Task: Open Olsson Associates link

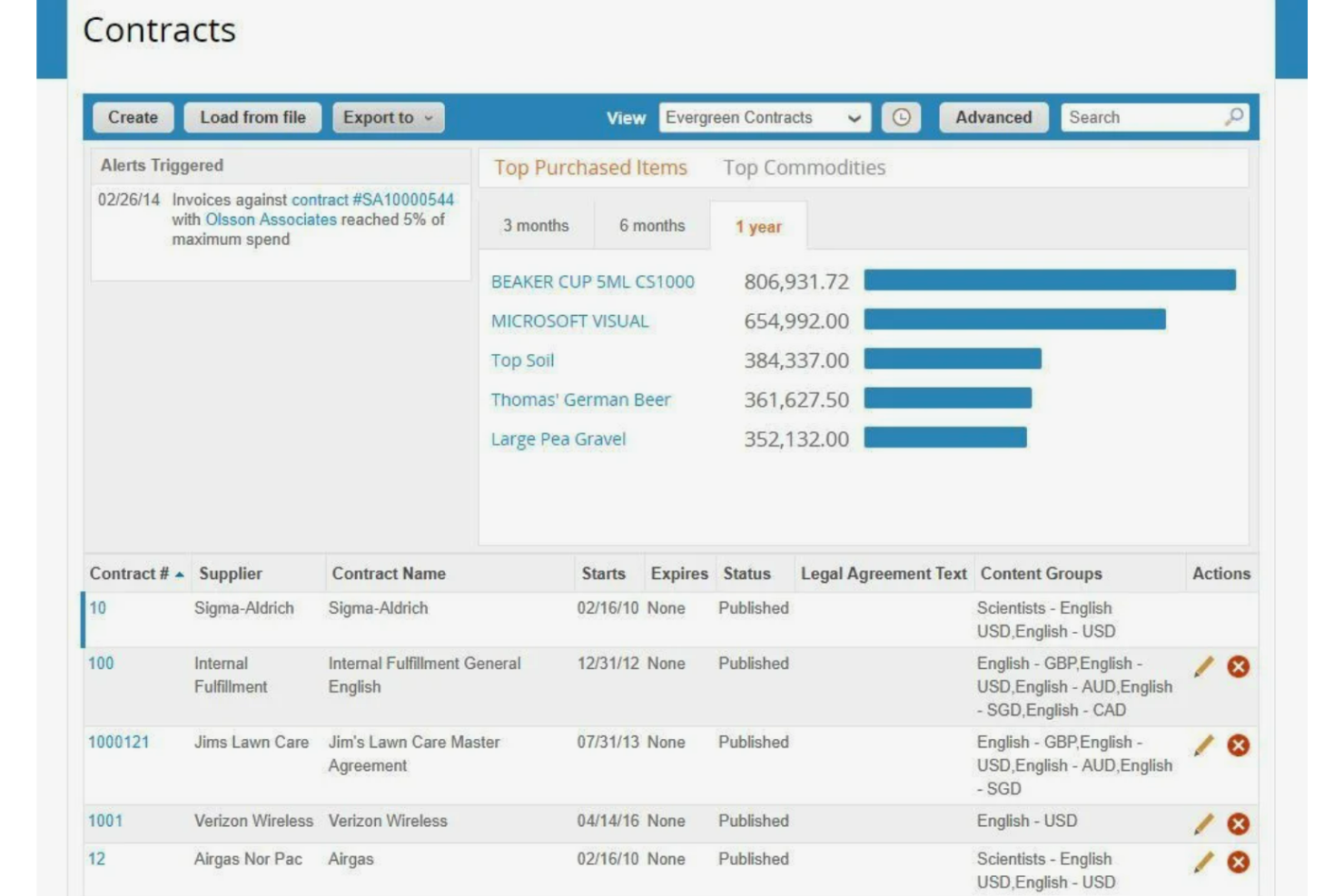Action: click(x=271, y=220)
